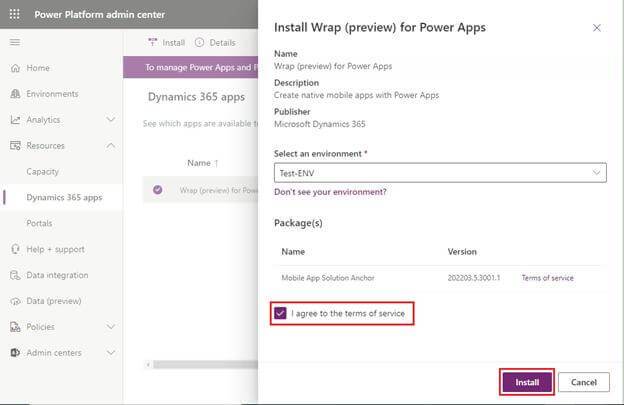
Task: Click the horizontal scrollbar under the apps list
Action: coord(200,364)
